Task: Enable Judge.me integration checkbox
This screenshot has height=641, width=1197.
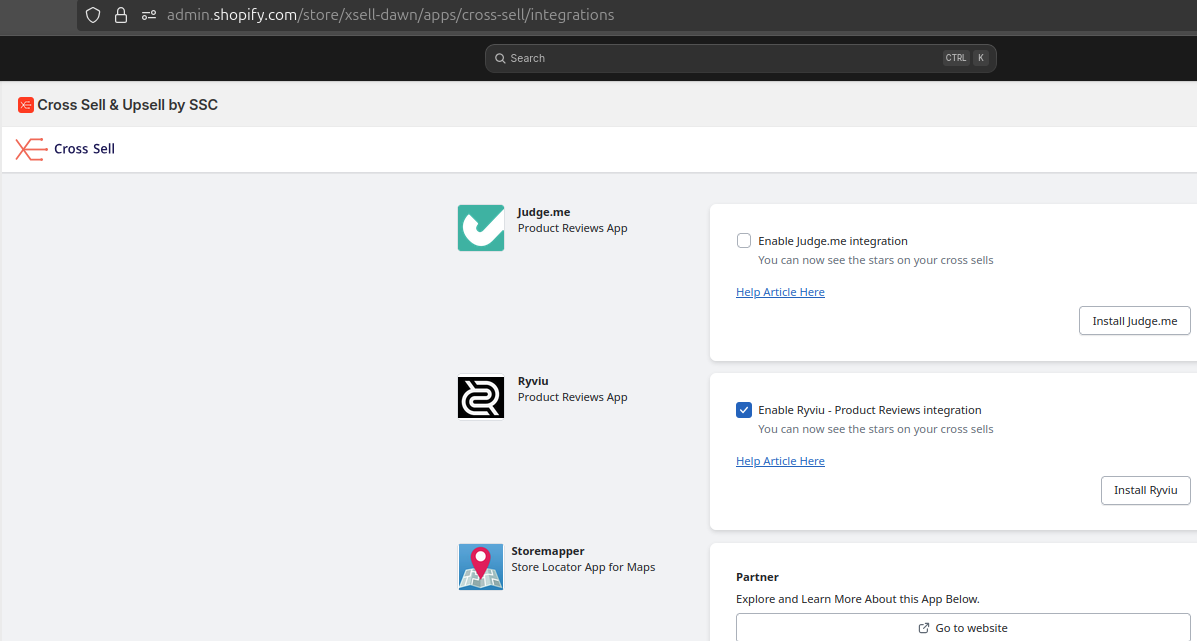Action: point(744,240)
